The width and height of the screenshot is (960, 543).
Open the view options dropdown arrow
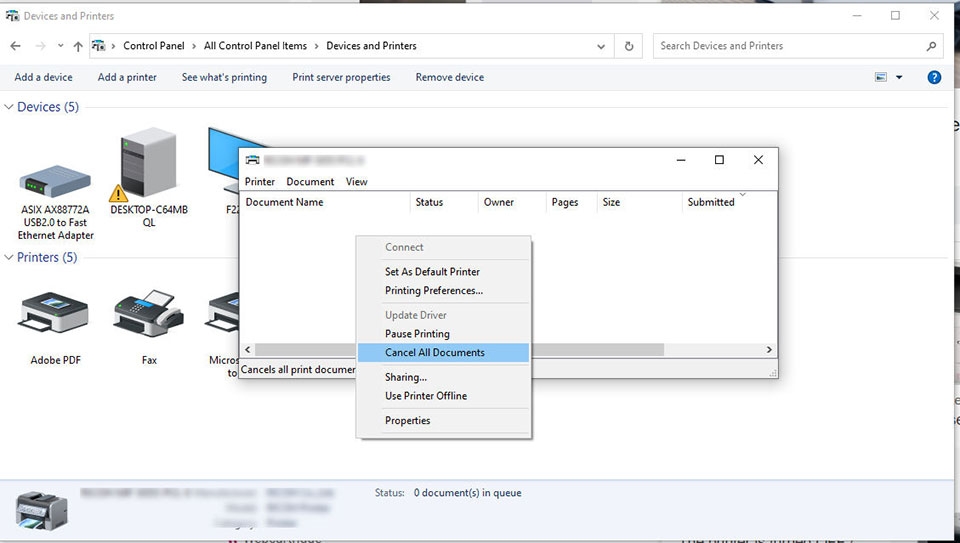pos(899,77)
